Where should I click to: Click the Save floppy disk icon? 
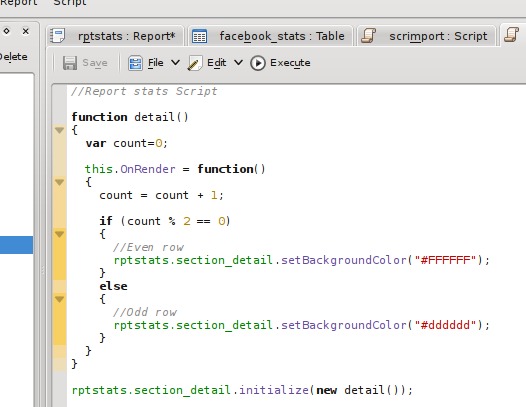coord(70,63)
